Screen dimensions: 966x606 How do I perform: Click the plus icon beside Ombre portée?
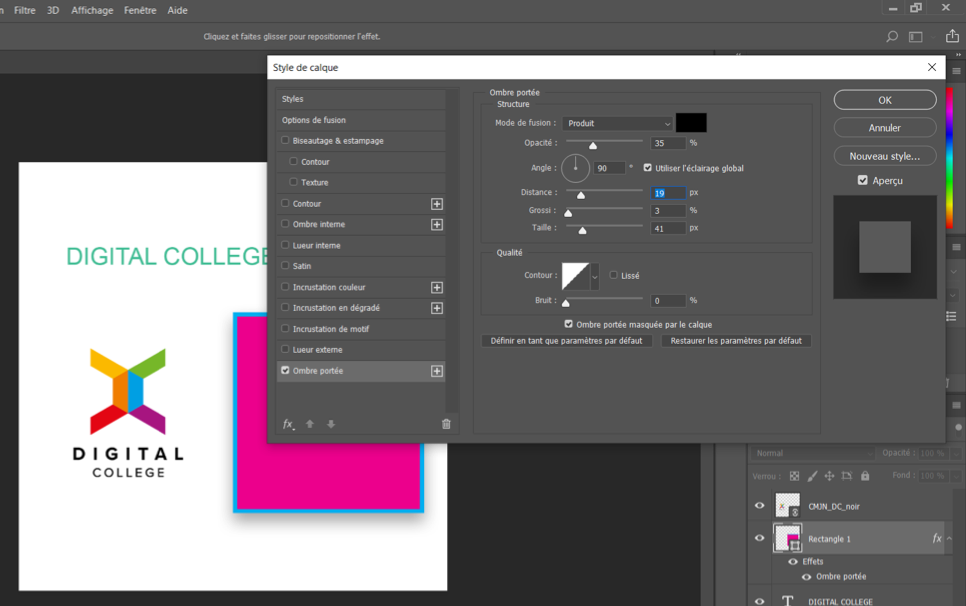(437, 371)
